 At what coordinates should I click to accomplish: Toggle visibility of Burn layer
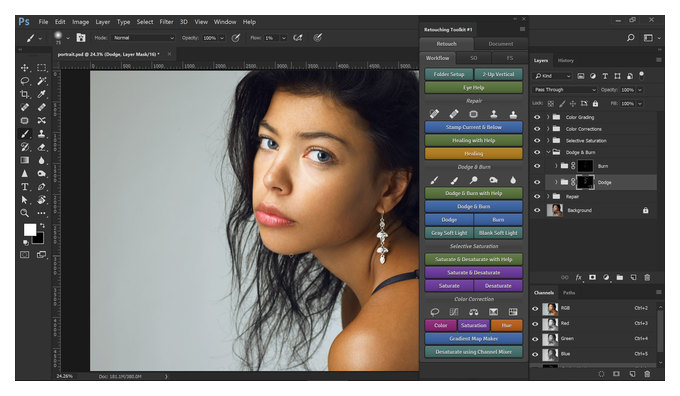click(537, 166)
